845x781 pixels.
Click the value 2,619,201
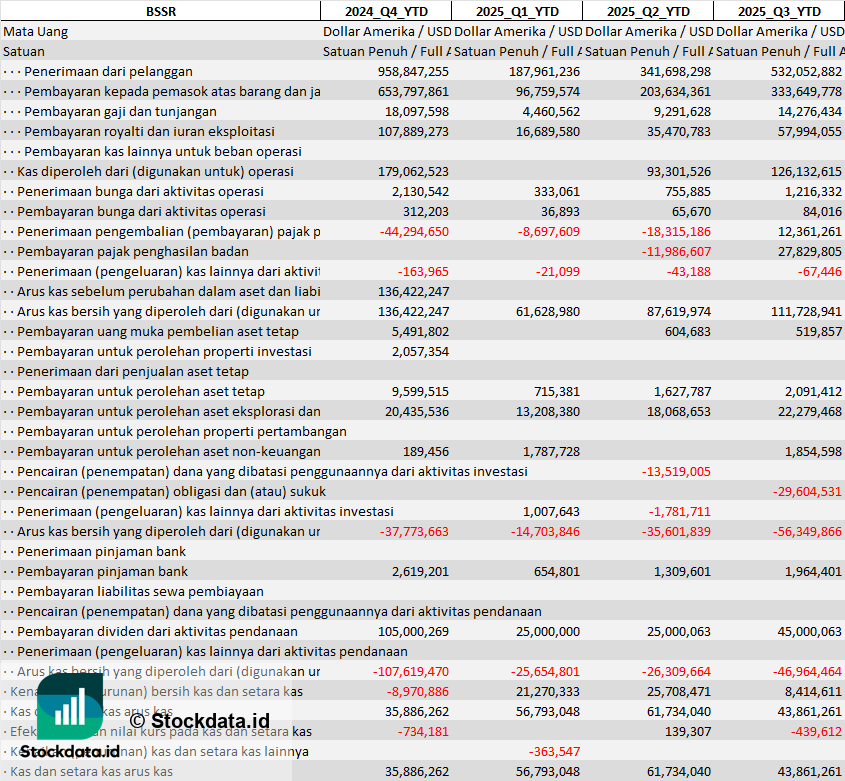point(420,571)
